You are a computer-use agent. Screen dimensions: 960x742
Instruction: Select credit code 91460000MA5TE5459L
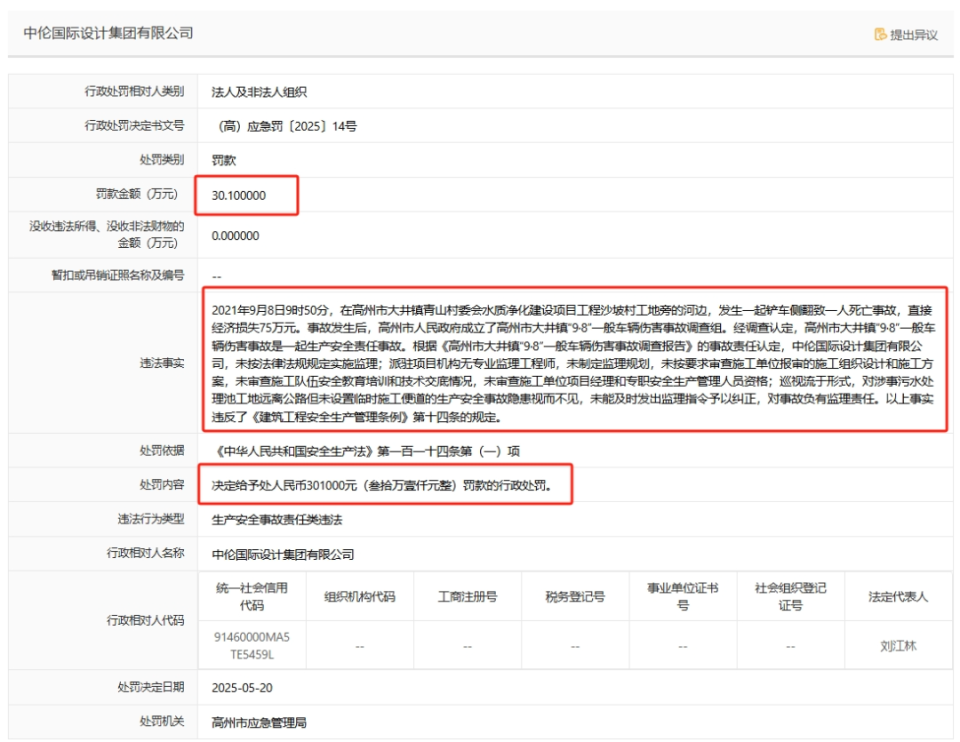(252, 646)
